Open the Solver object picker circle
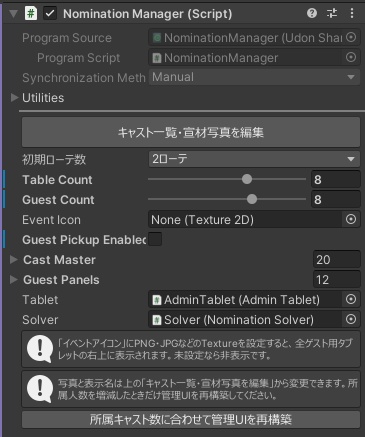 pyautogui.click(x=351, y=319)
